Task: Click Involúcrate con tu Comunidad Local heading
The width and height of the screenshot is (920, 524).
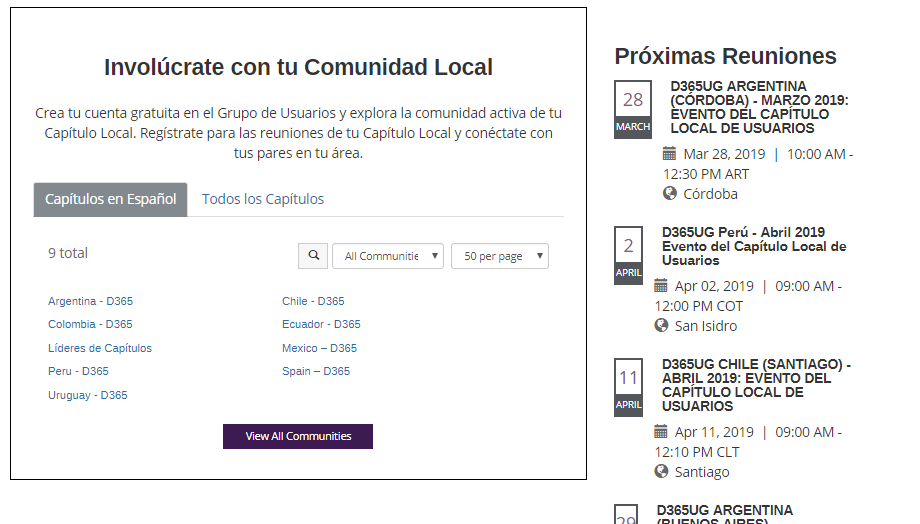Action: pos(298,67)
